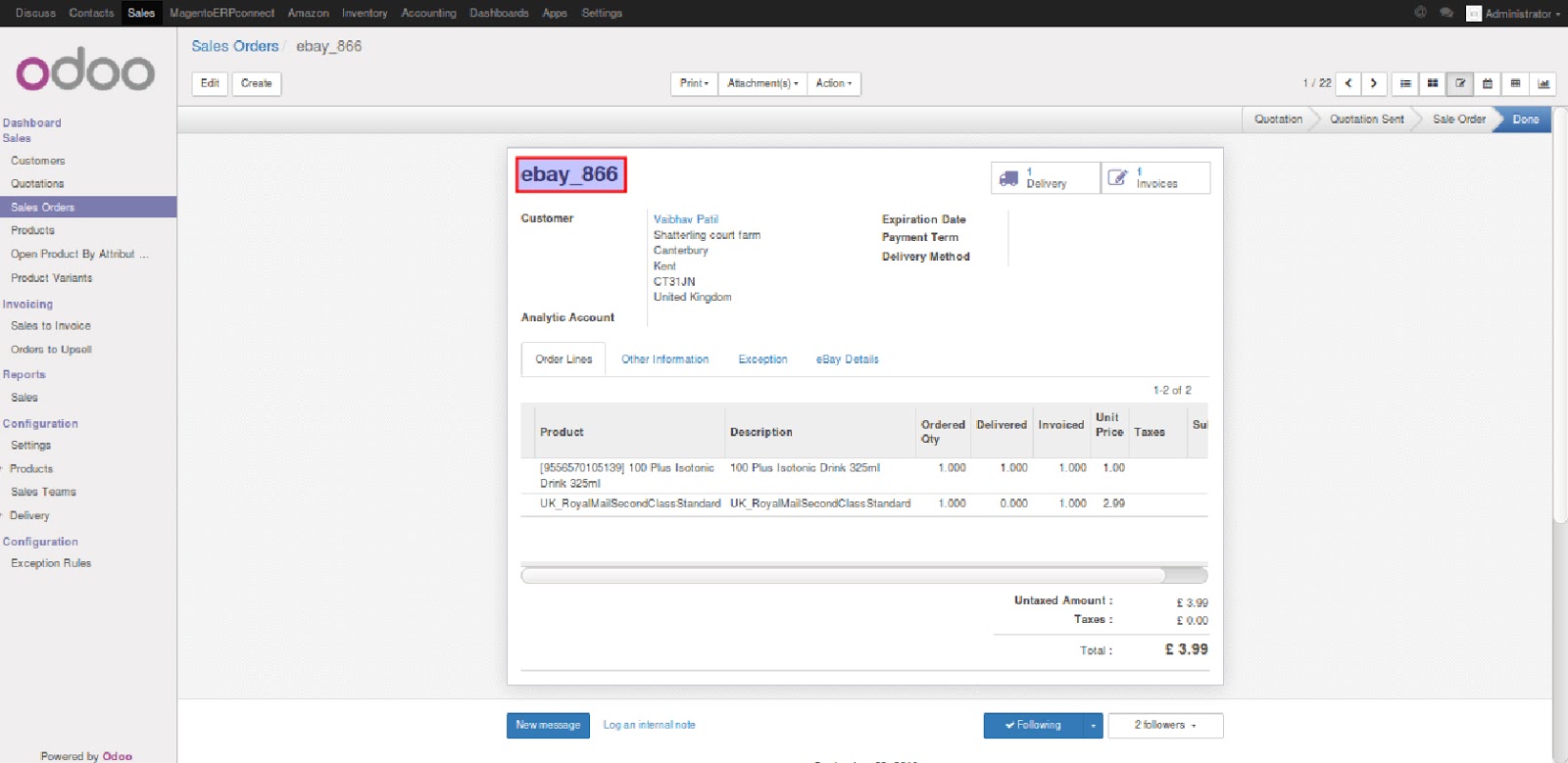Open Sales Teams in sidebar
Screen dimensions: 1568x763
tap(43, 493)
